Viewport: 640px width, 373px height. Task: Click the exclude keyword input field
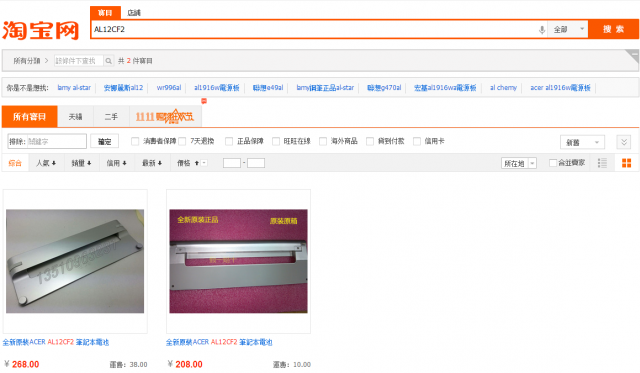coord(56,141)
